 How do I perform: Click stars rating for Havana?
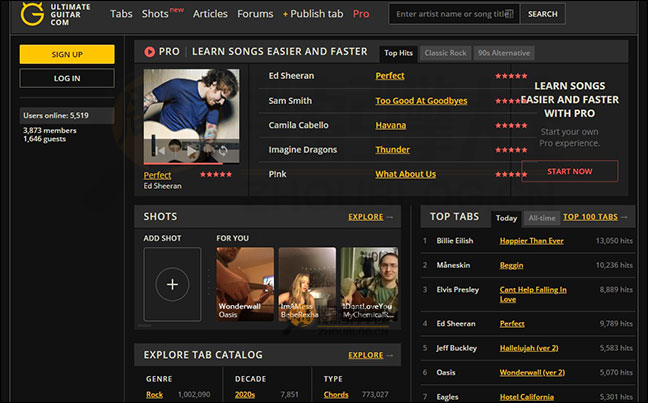(511, 125)
